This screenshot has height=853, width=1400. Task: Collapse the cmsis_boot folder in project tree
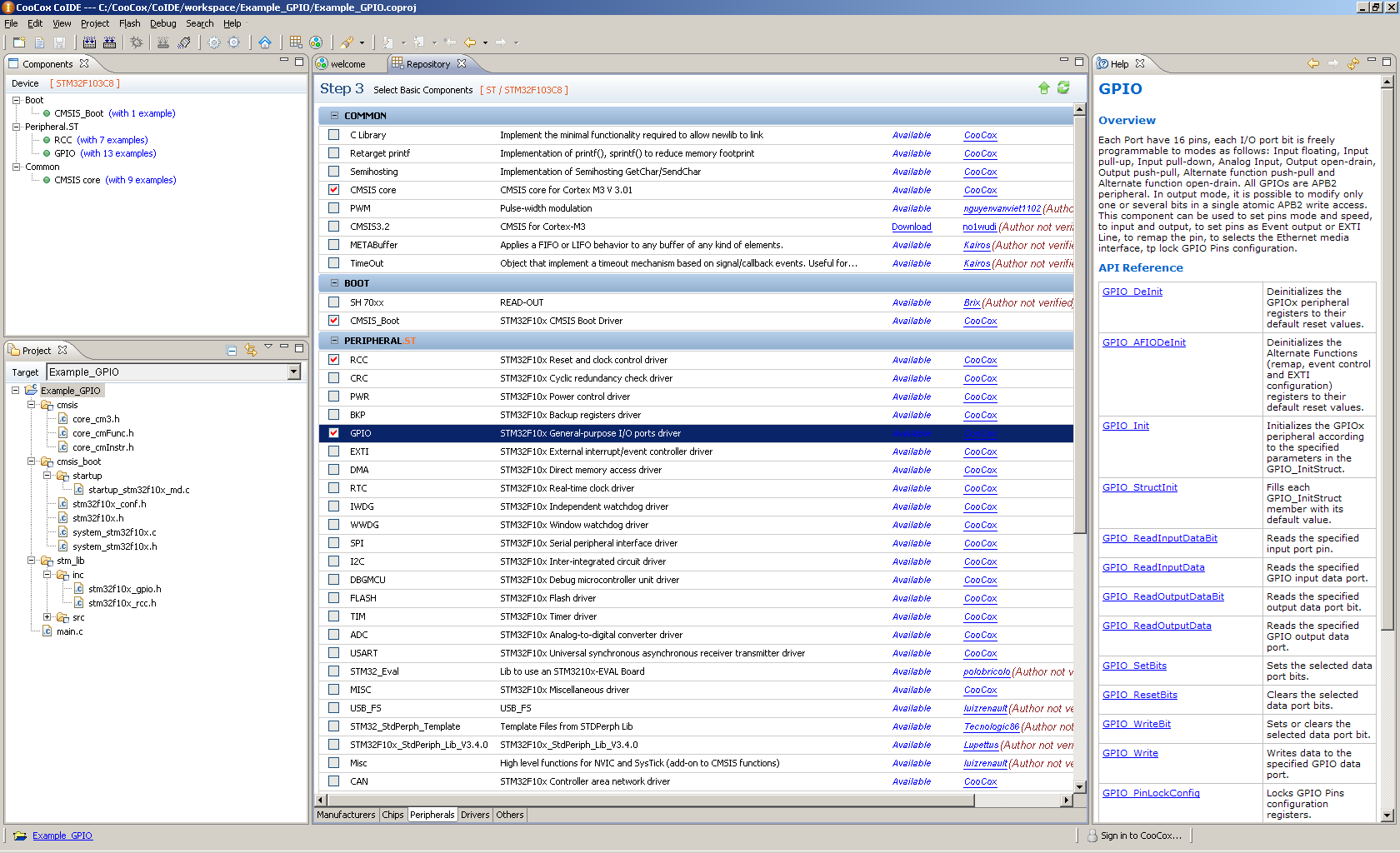click(x=32, y=461)
